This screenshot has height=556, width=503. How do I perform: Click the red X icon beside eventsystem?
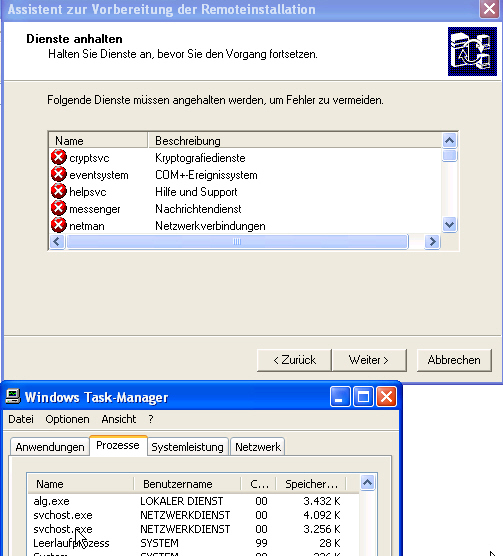pyautogui.click(x=59, y=174)
